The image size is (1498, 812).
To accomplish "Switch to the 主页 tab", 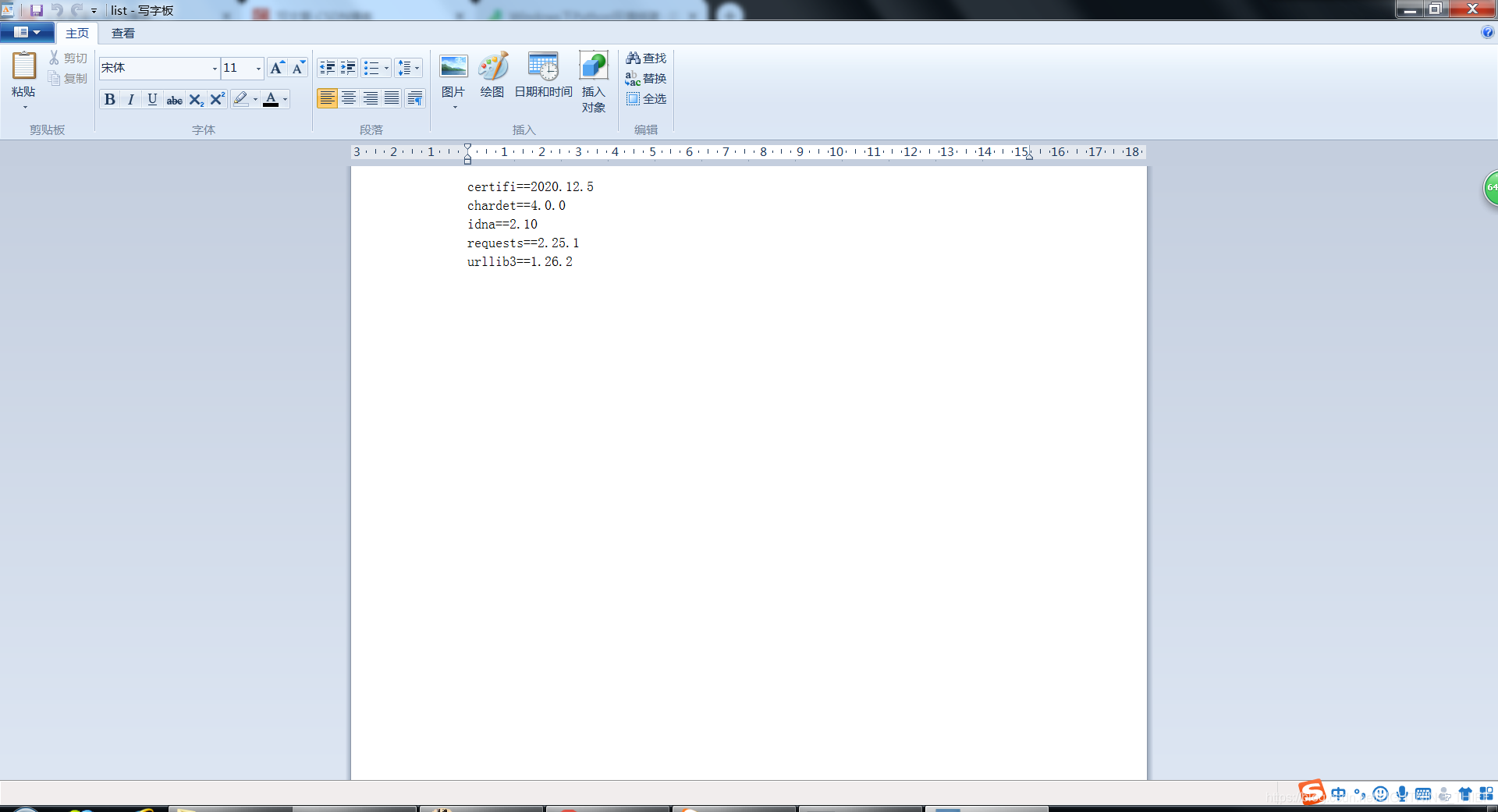I will pyautogui.click(x=77, y=34).
